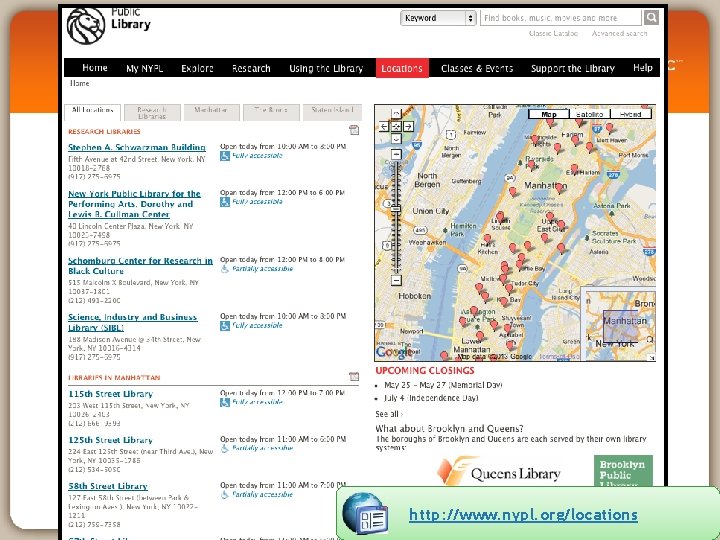
Task: Click accessibility icon for Schomburg Center
Action: [x=225, y=269]
